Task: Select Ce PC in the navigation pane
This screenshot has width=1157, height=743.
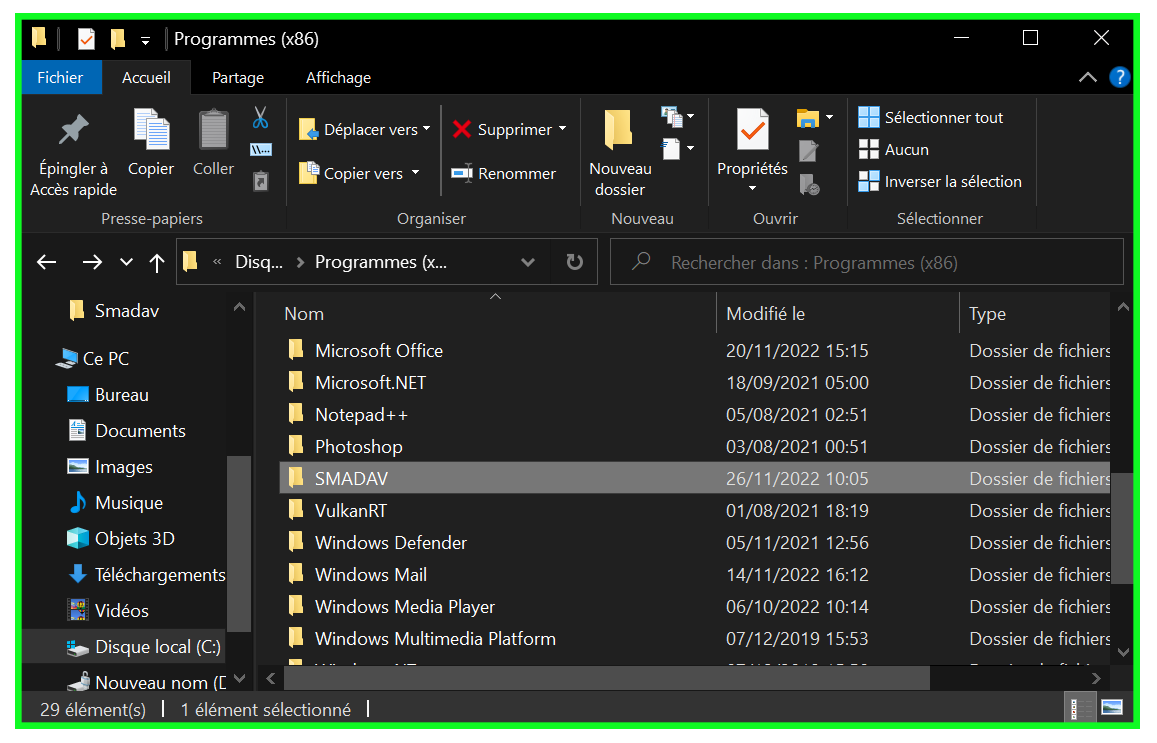Action: (94, 359)
